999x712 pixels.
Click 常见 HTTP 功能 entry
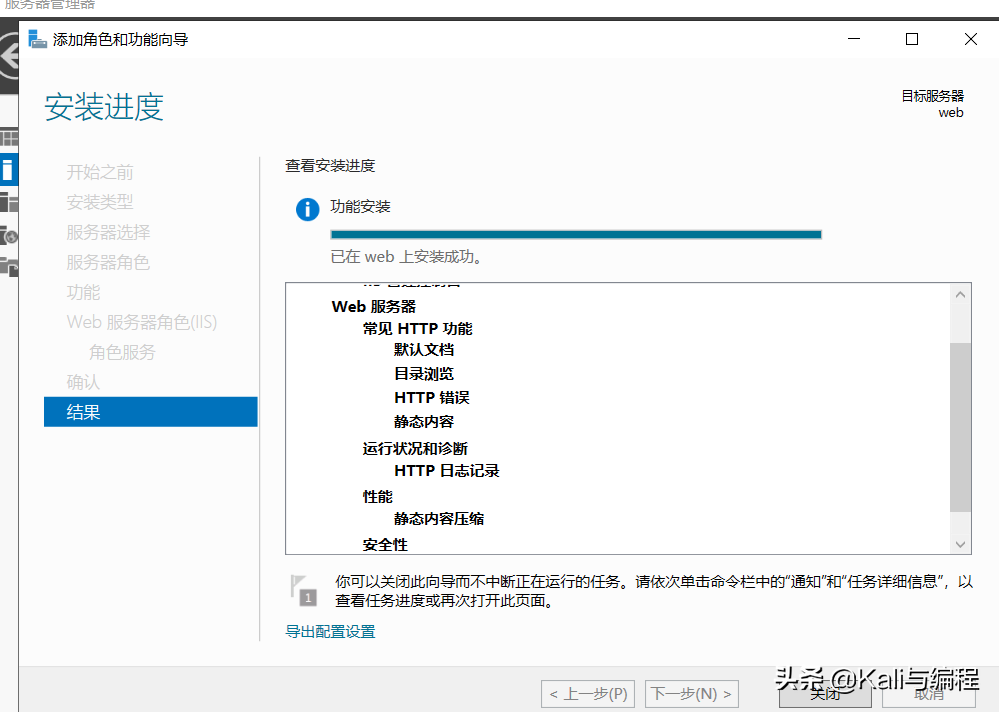[417, 329]
